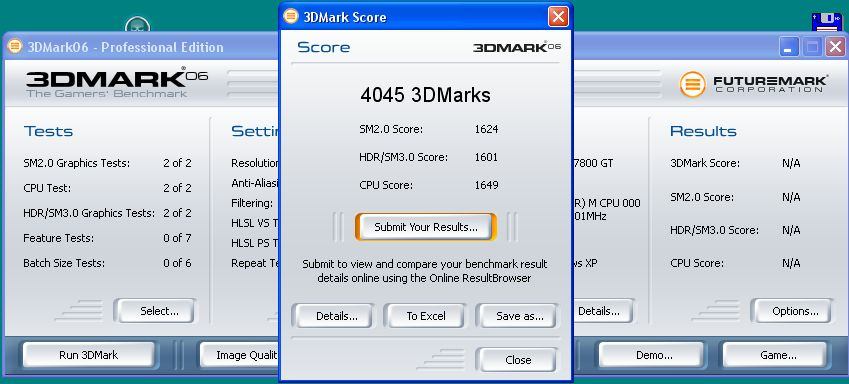
Task: Click Select... under Tests
Action: pos(156,311)
